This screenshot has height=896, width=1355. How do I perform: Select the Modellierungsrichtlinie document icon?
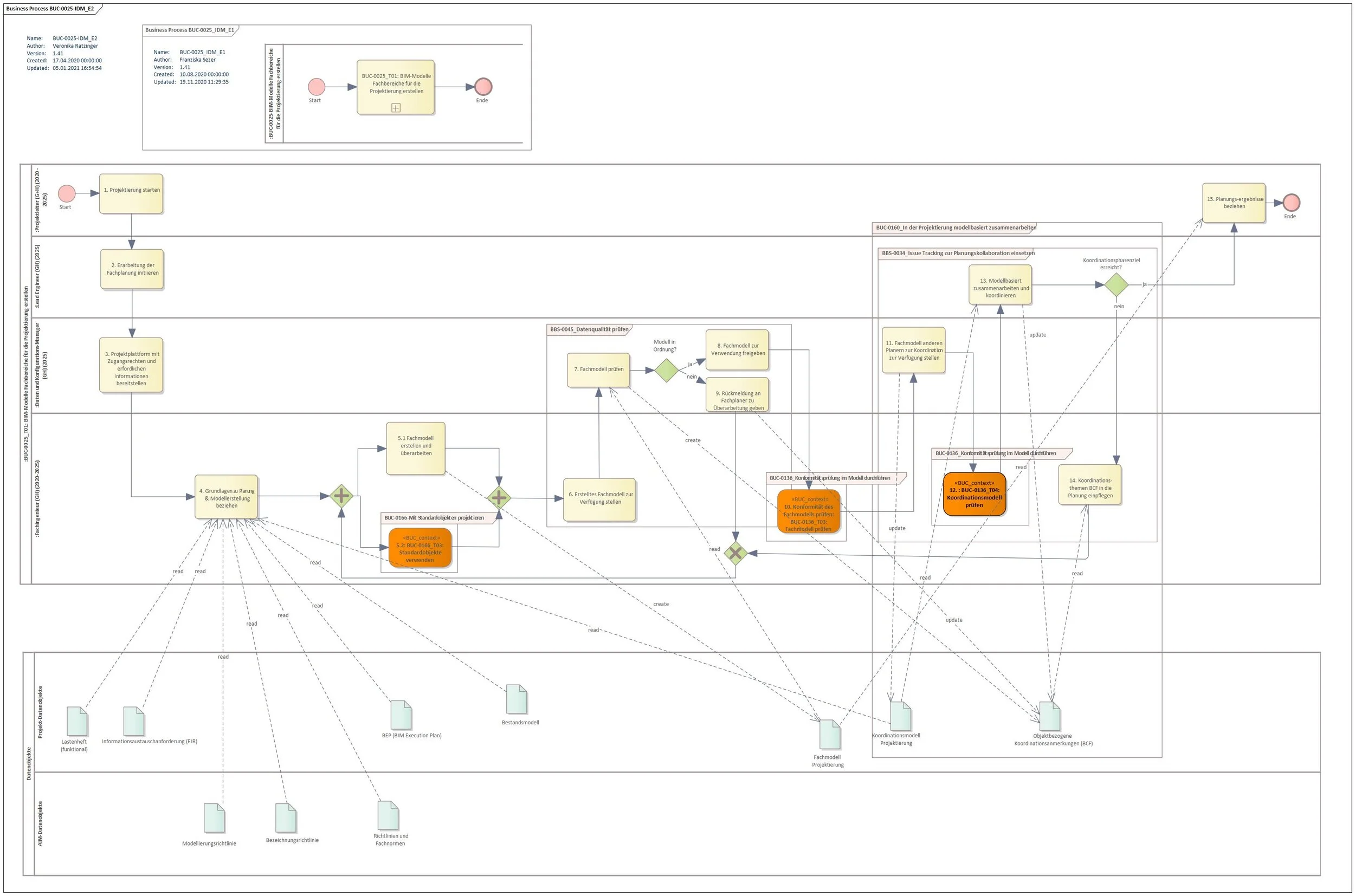pyautogui.click(x=214, y=819)
